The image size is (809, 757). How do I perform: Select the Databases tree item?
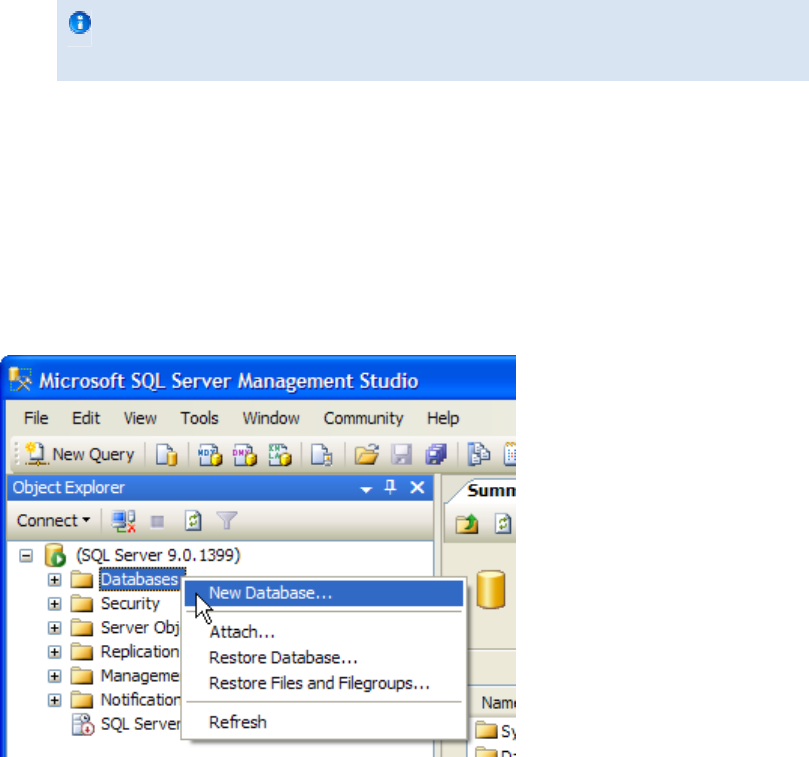tap(139, 579)
